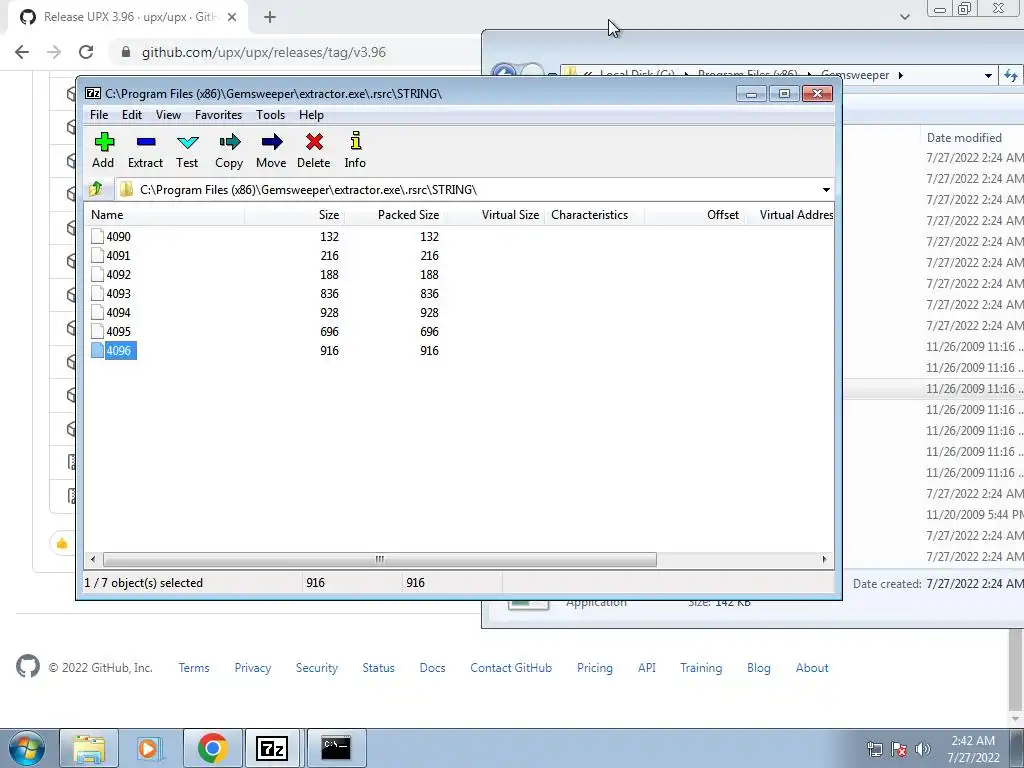The image size is (1024, 768).
Task: Delete the selected entry with the red X
Action: coord(313,151)
